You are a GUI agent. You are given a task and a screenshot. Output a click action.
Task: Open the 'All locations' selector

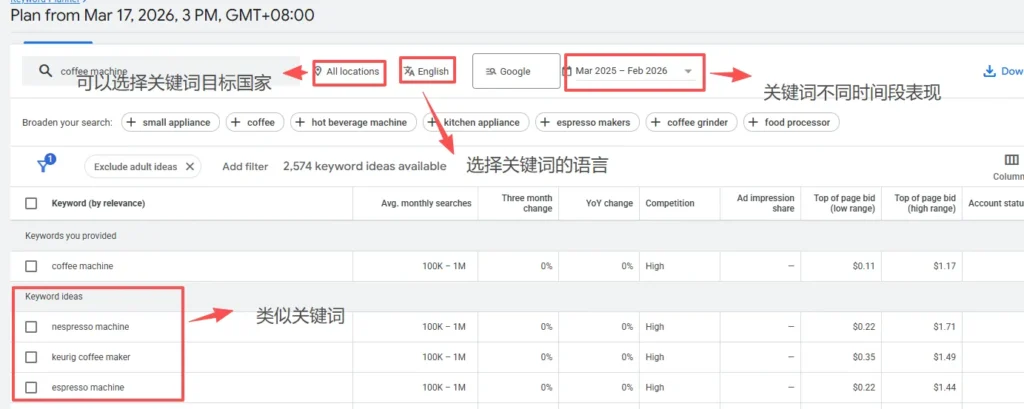[347, 71]
